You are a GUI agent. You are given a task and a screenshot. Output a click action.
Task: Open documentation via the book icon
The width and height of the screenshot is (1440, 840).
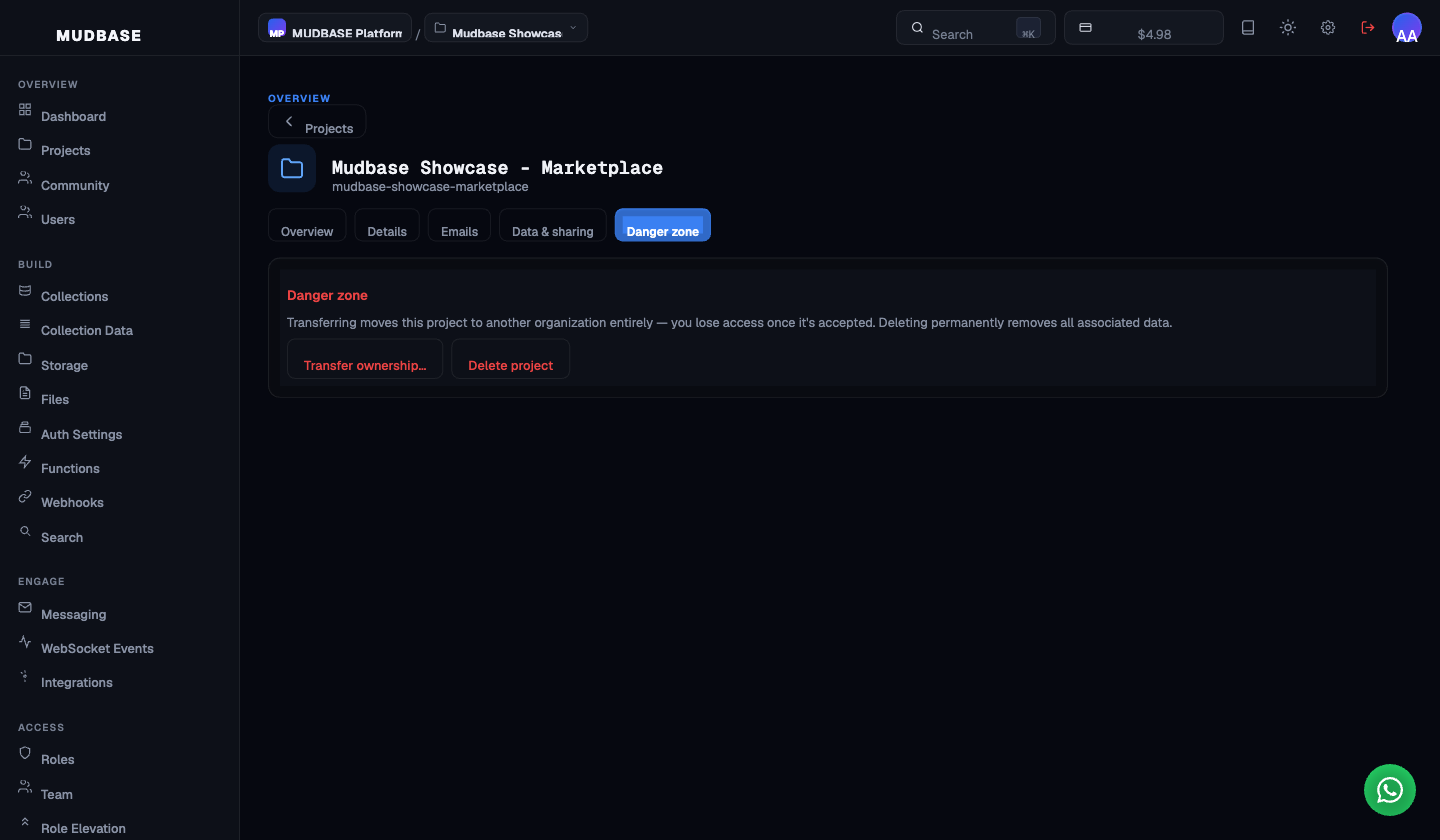pos(1248,28)
